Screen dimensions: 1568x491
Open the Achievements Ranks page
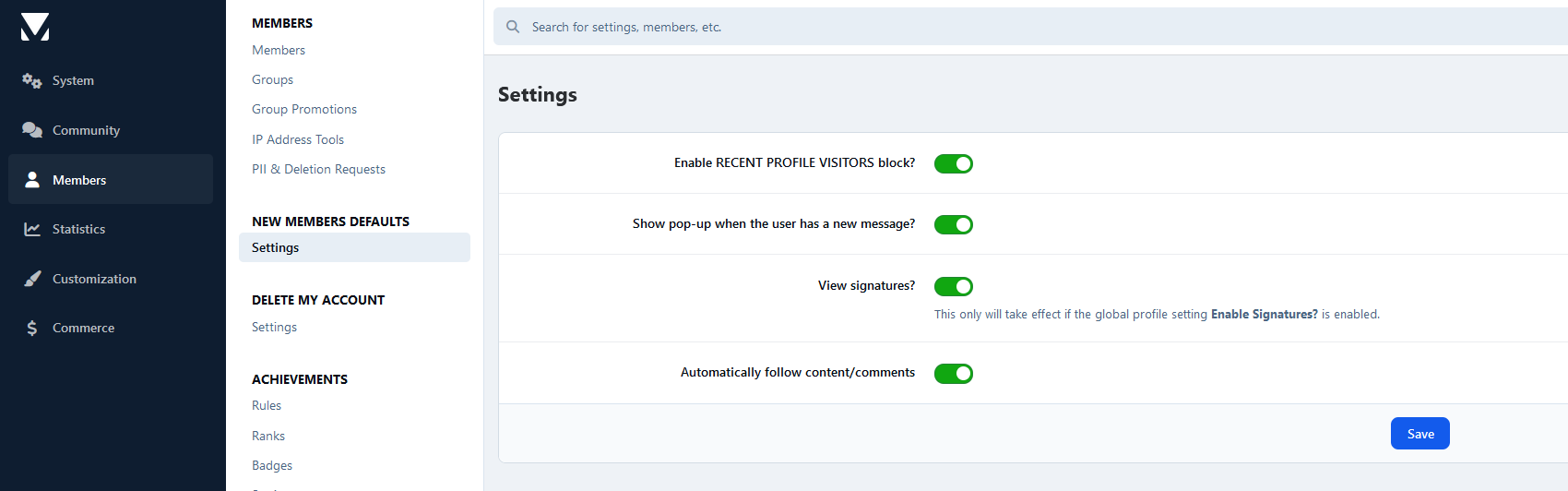click(268, 436)
